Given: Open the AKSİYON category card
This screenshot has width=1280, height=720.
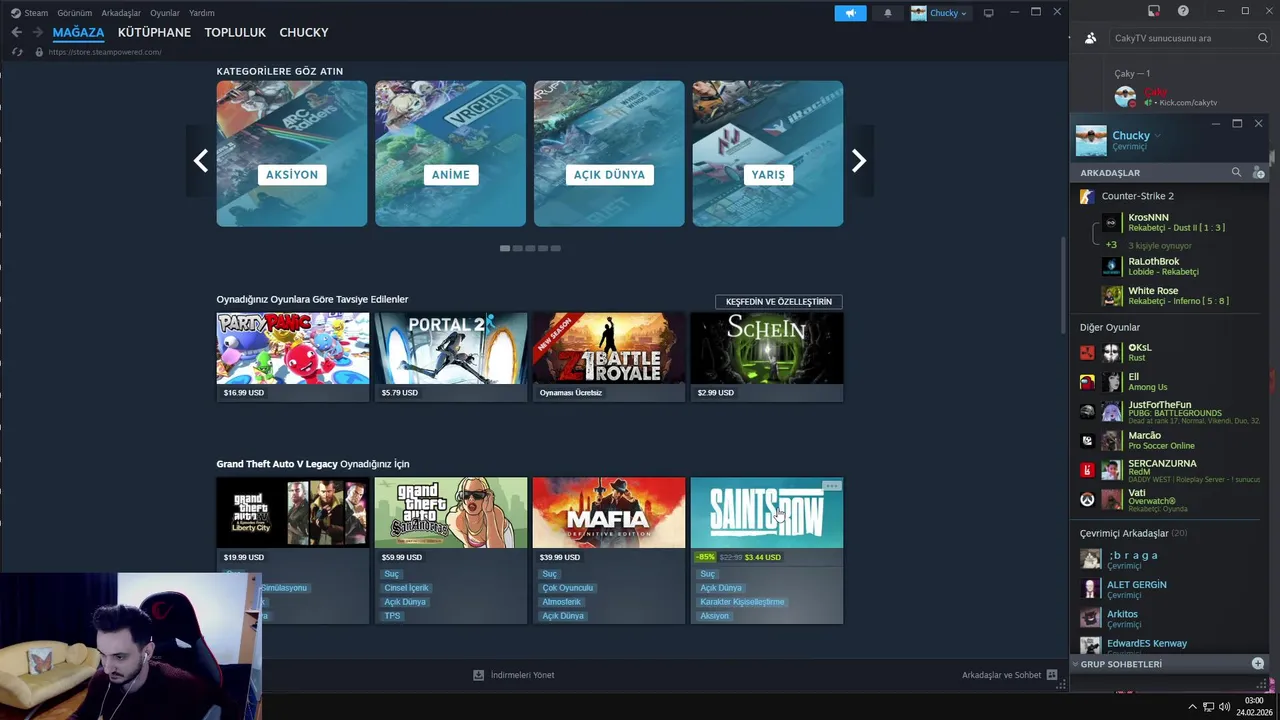Looking at the screenshot, I should [x=292, y=154].
